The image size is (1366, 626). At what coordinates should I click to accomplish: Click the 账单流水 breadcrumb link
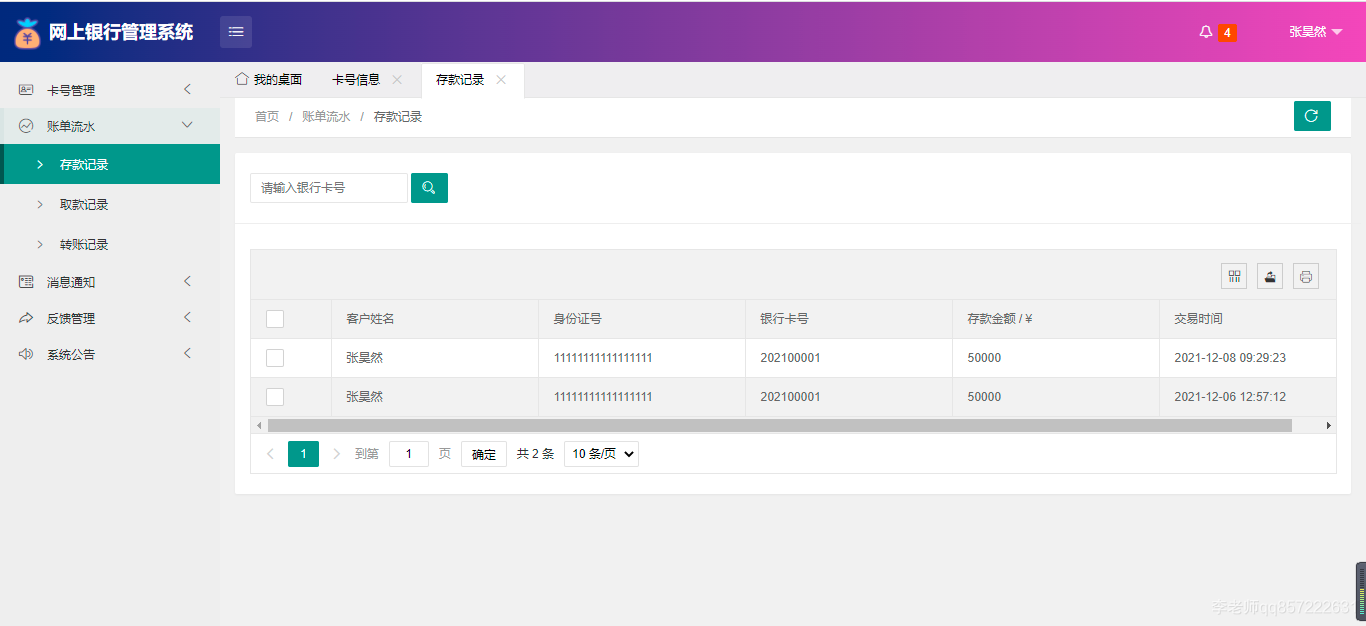click(326, 117)
